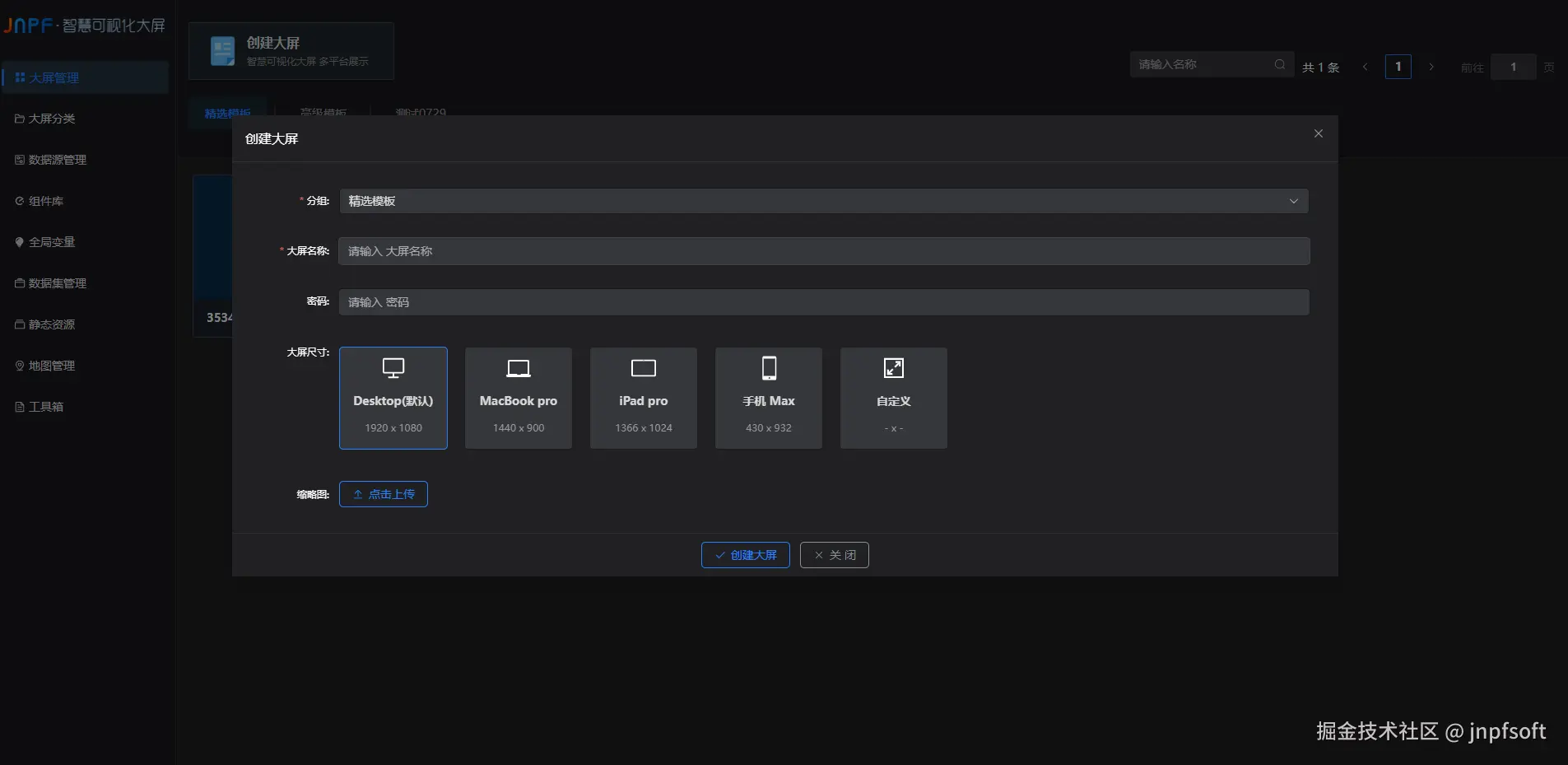The width and height of the screenshot is (1568, 765).
Task: Select the 1440 x 900 size option
Action: [x=519, y=398]
